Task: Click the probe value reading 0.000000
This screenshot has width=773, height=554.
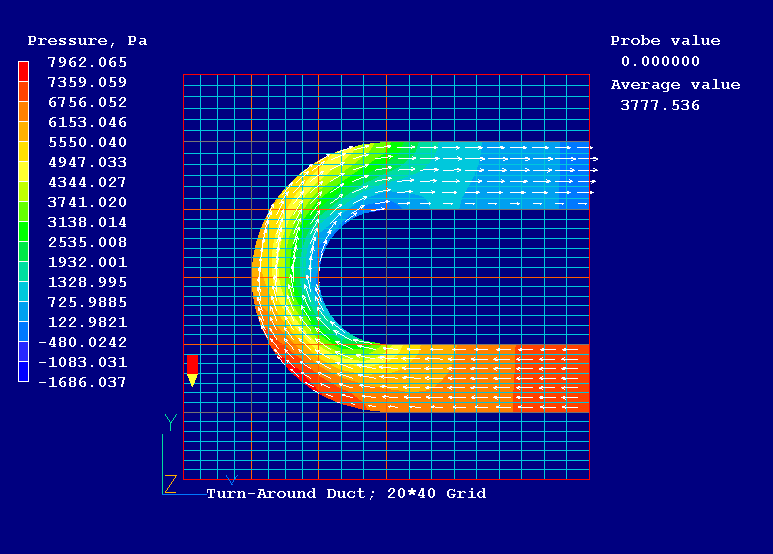Action: click(x=660, y=61)
